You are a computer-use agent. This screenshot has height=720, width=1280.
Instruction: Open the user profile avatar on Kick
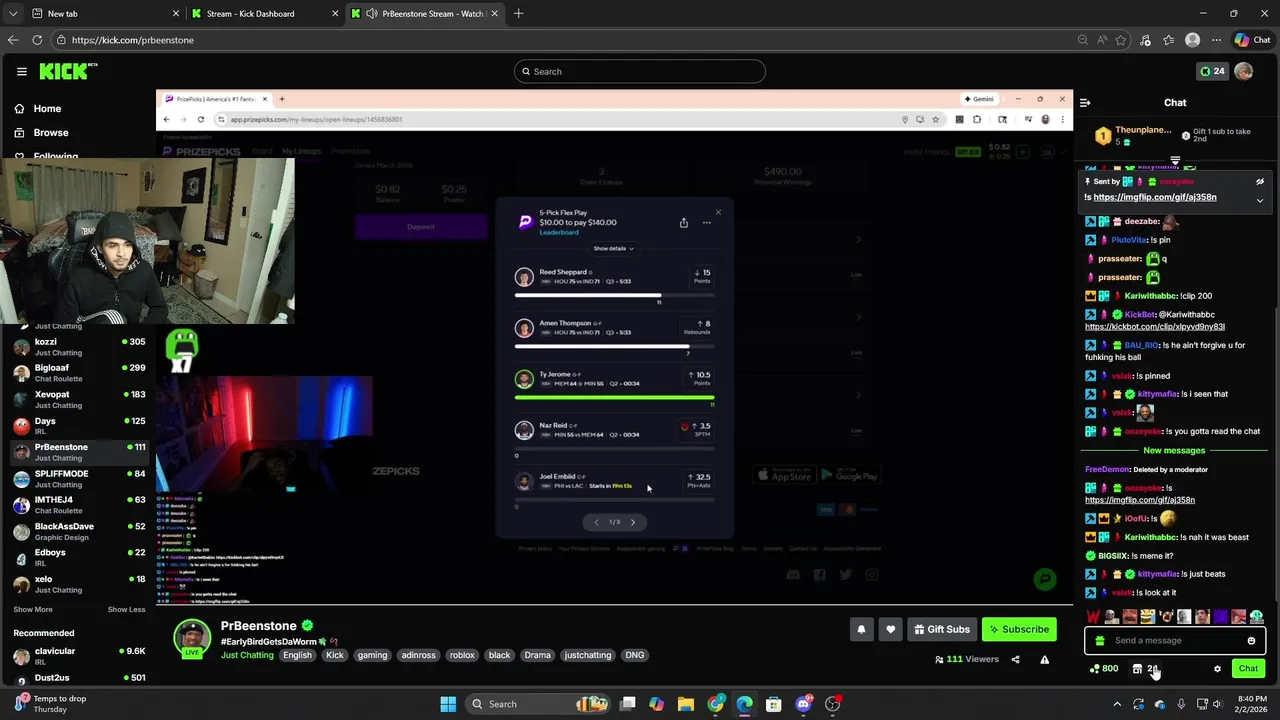[x=1244, y=71]
